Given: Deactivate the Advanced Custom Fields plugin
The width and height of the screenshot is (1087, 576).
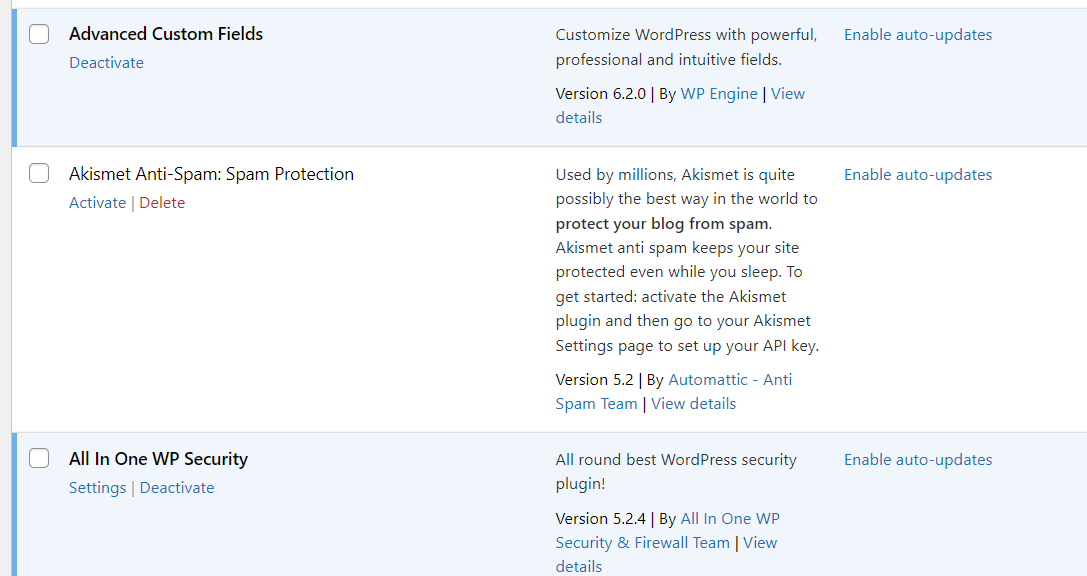Looking at the screenshot, I should click(106, 62).
